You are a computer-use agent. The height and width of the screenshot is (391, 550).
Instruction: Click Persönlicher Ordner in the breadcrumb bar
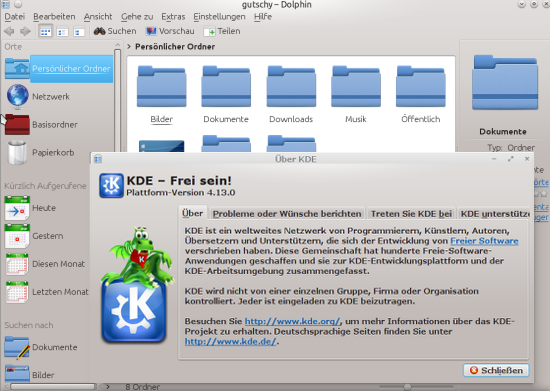pos(175,47)
